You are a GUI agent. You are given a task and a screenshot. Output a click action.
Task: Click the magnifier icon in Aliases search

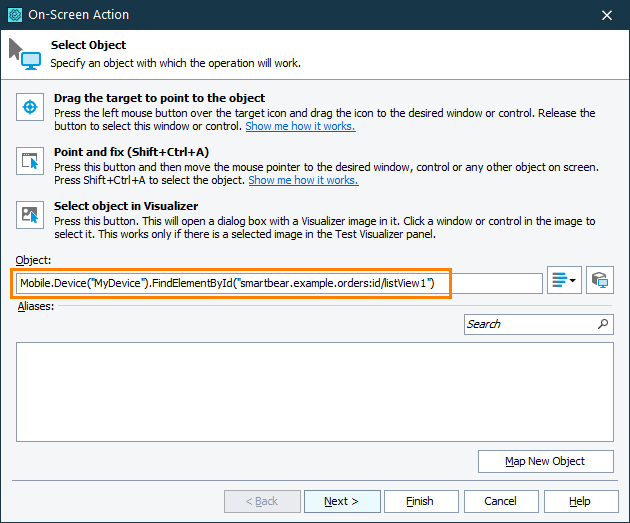[x=603, y=324]
